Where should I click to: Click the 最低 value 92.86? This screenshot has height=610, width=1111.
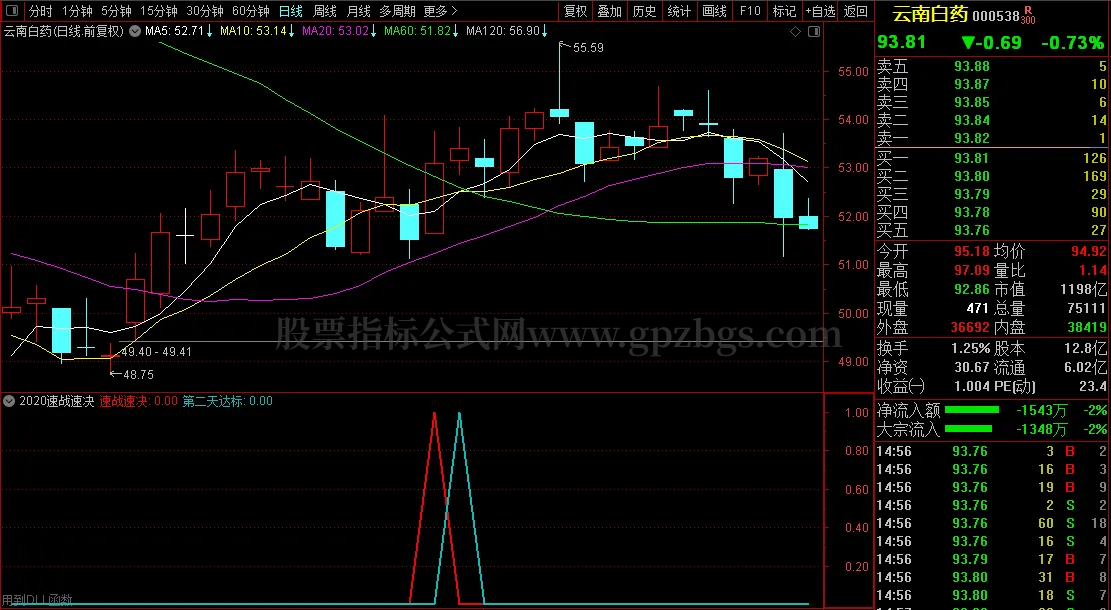971,290
